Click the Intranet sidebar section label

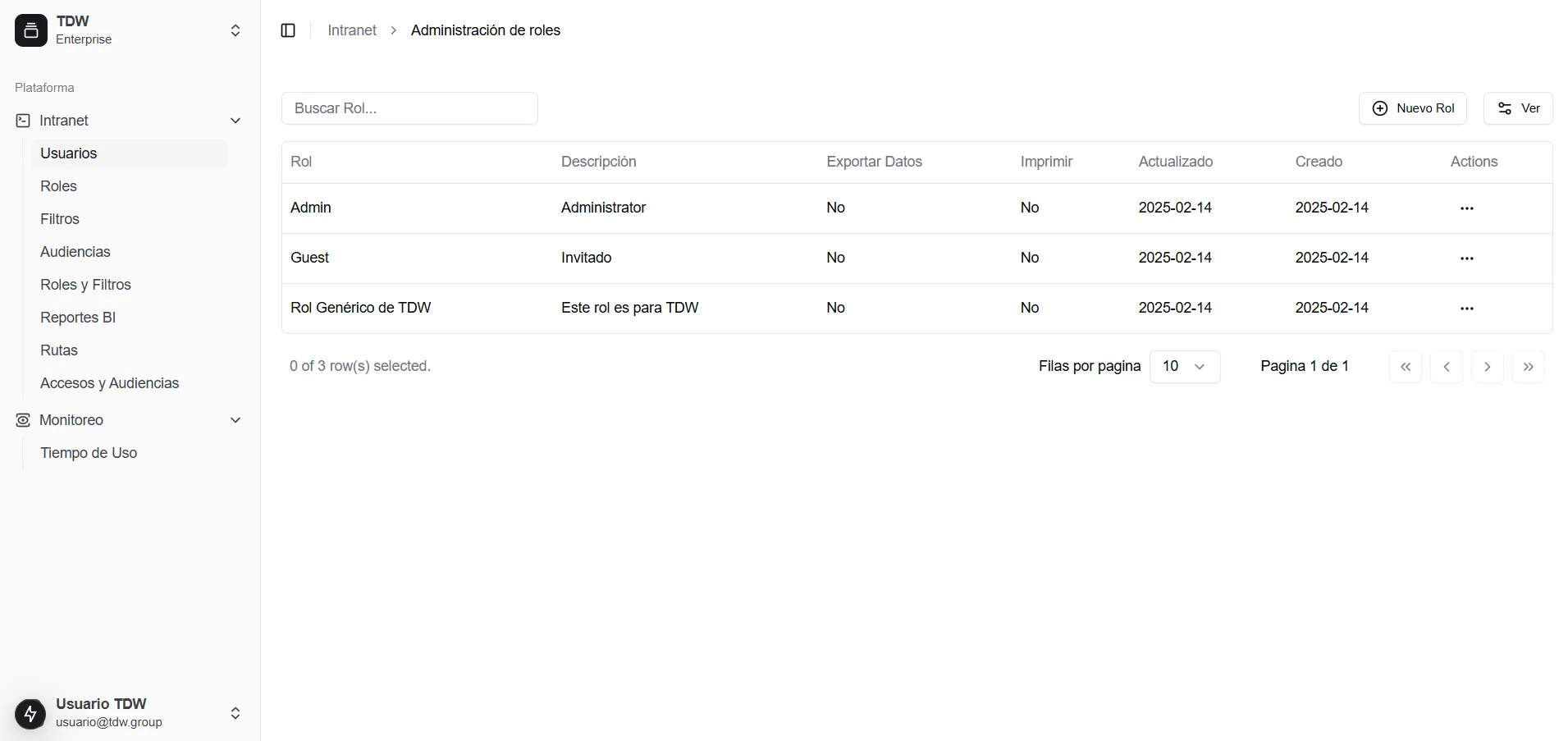[x=64, y=121]
